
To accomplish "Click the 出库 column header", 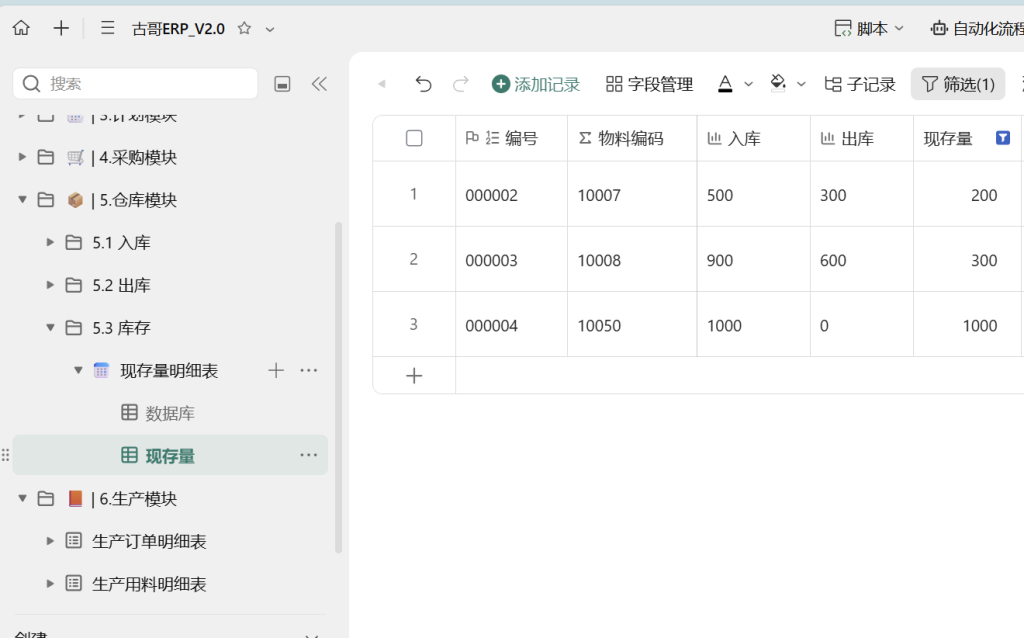I will click(x=862, y=138).
